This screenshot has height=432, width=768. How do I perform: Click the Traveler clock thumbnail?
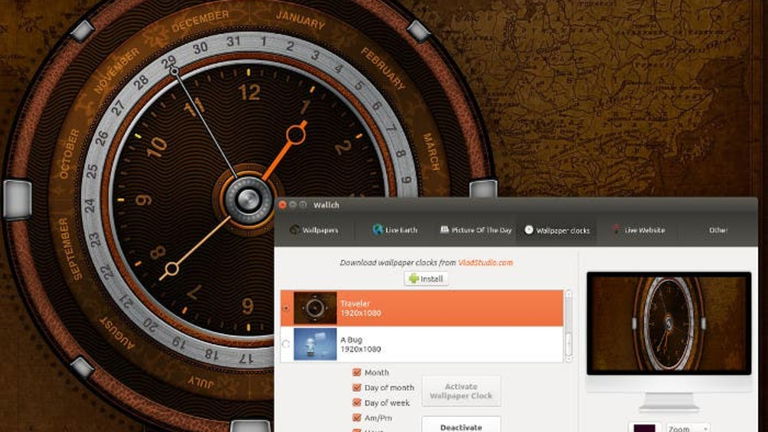(315, 308)
